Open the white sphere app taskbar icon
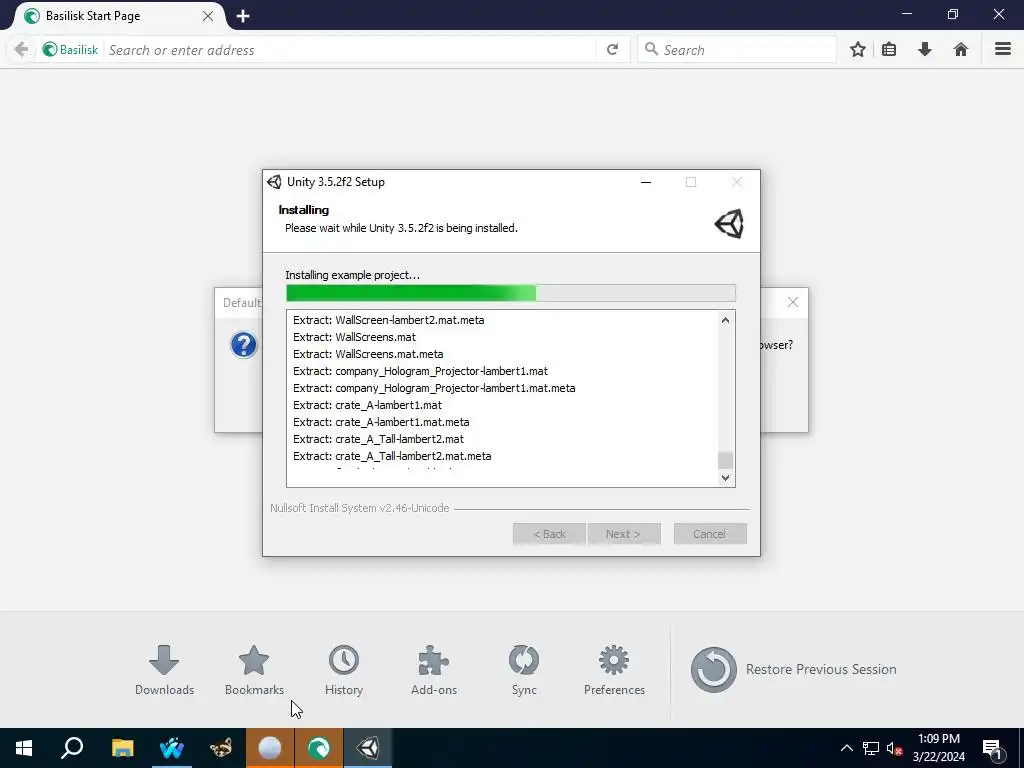This screenshot has height=768, width=1024. (270, 748)
